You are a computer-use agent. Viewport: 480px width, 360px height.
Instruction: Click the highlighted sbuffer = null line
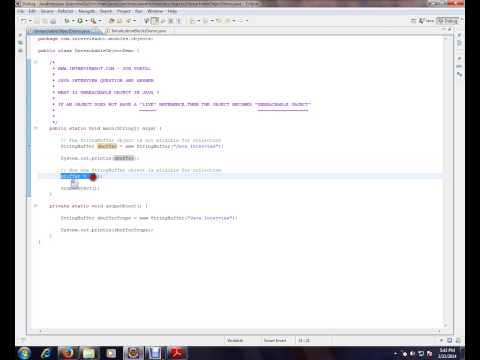coord(81,176)
